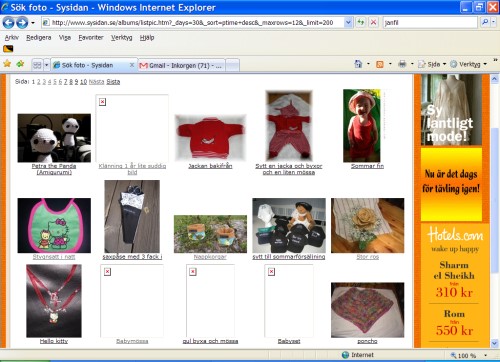Viewport: 500px width, 362px height.
Task: Open the Sida toolbar dropdown
Action: coord(432,64)
